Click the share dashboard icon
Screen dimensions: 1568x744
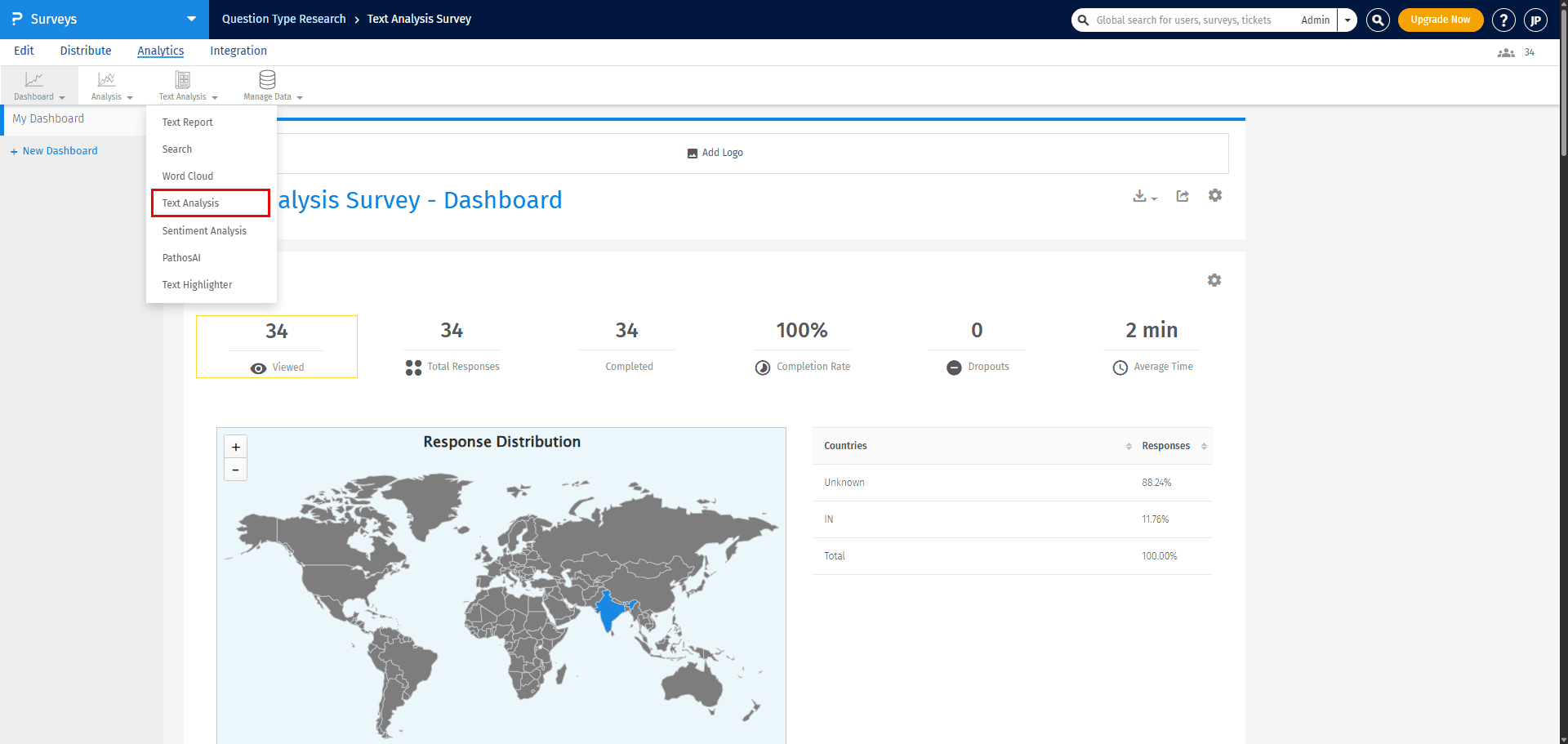1183,196
